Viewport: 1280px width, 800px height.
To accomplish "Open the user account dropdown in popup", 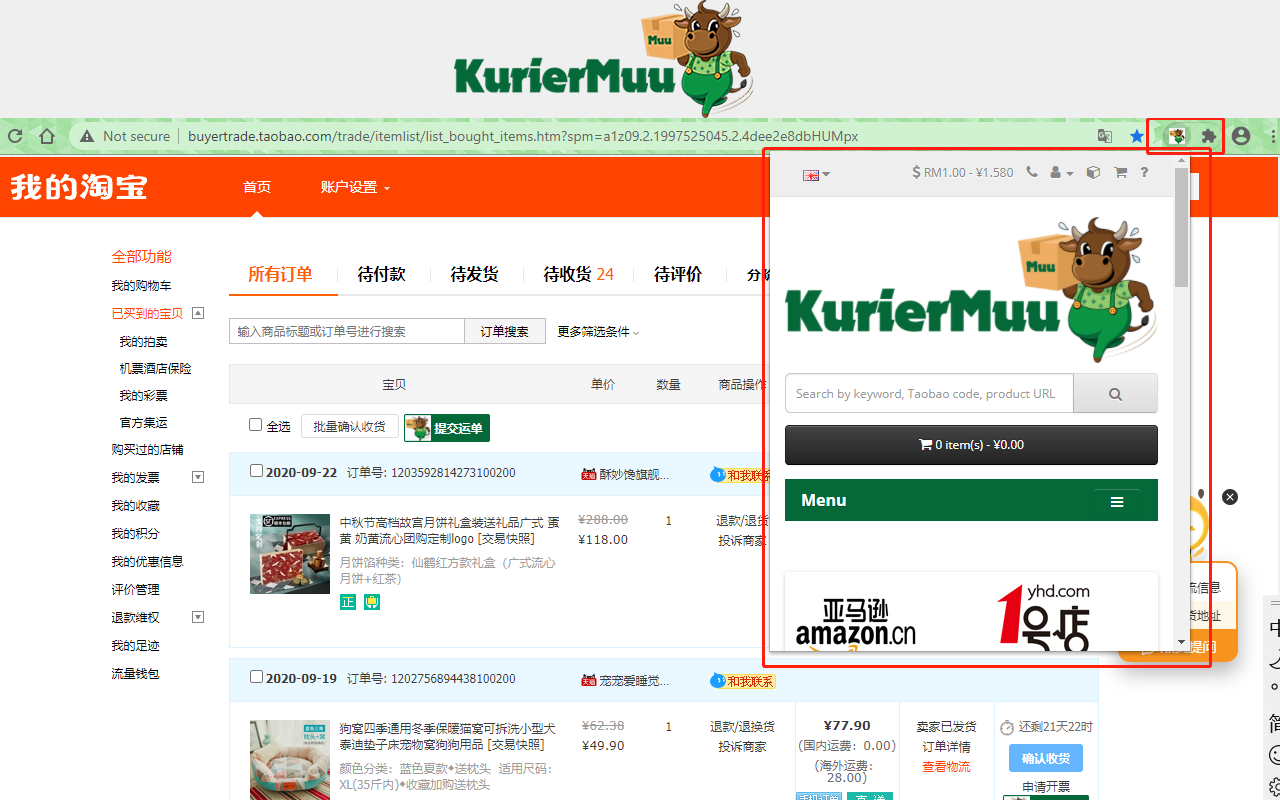I will tap(1061, 172).
